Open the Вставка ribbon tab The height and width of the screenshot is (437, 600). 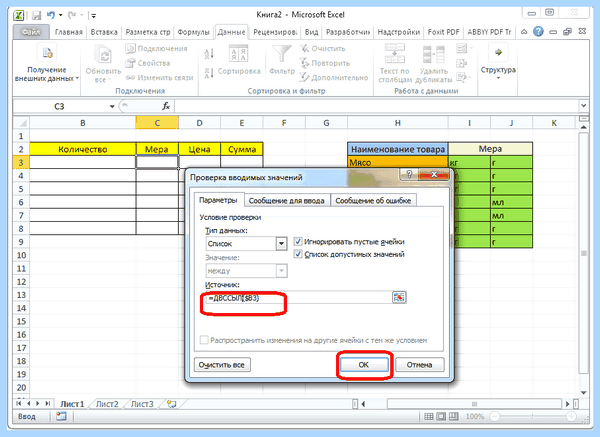[104, 32]
